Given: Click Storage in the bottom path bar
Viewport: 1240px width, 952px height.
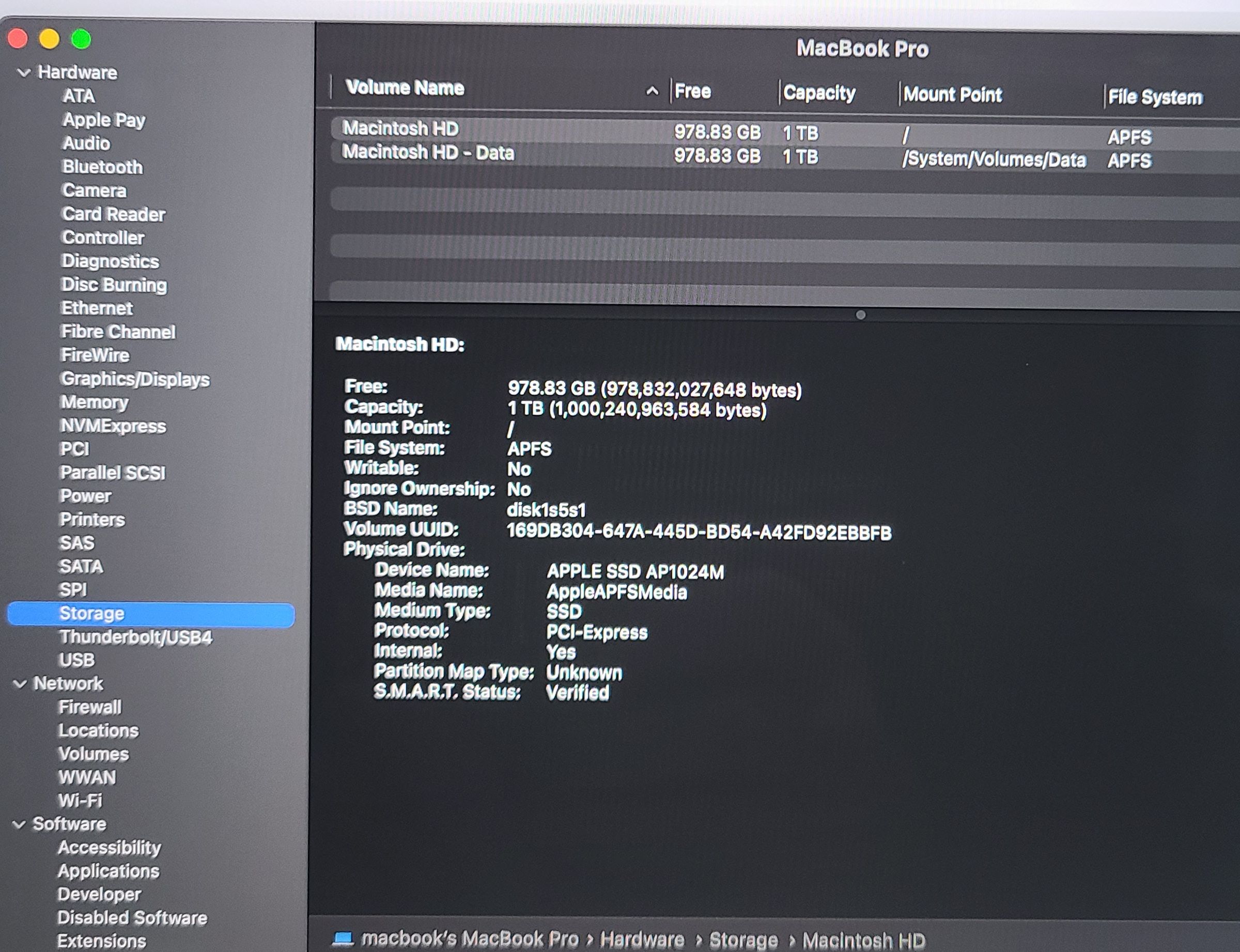Looking at the screenshot, I should pyautogui.click(x=743, y=940).
